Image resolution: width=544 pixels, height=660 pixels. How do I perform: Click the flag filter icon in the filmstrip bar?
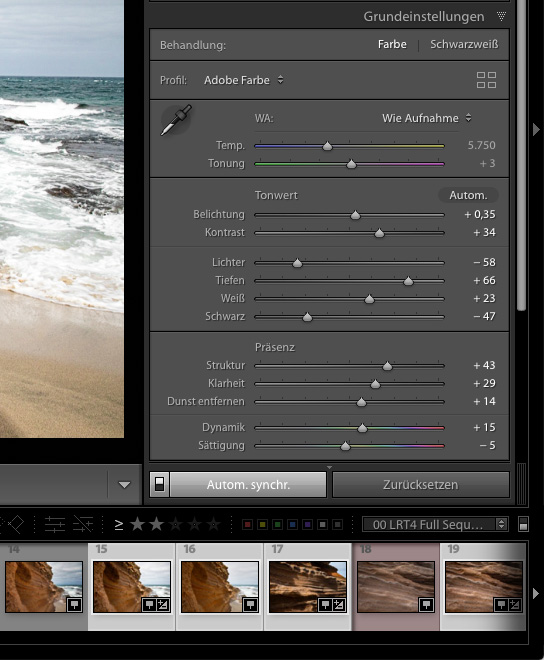(x=13, y=524)
